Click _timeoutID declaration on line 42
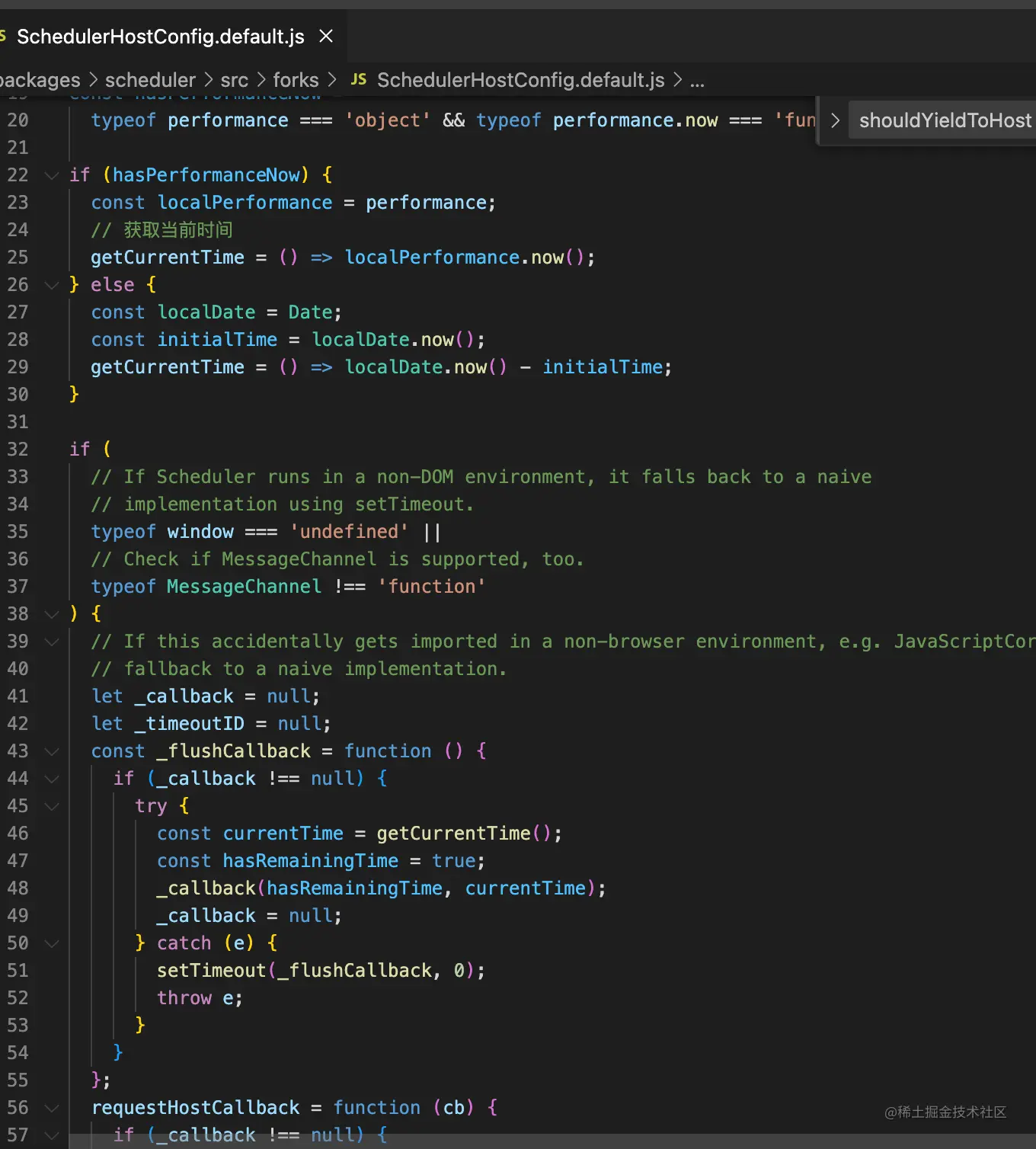 pyautogui.click(x=190, y=724)
